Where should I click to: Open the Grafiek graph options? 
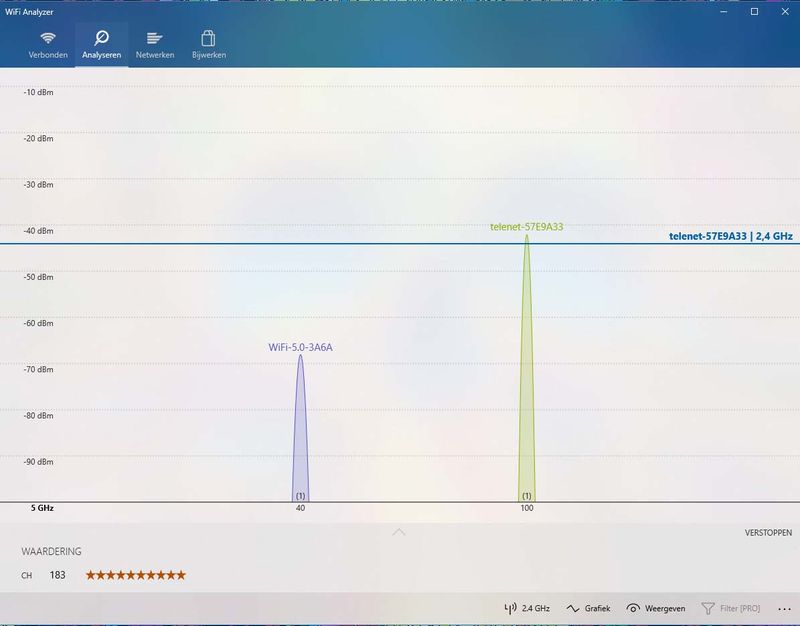(x=587, y=607)
